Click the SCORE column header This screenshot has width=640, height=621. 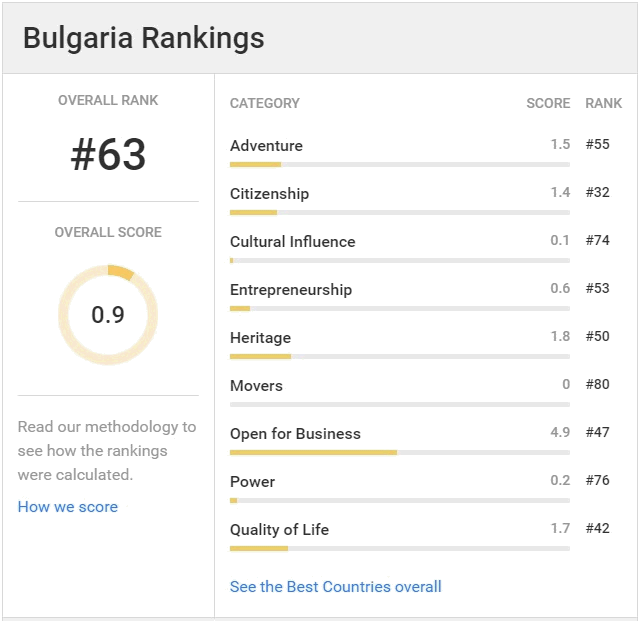(x=548, y=103)
